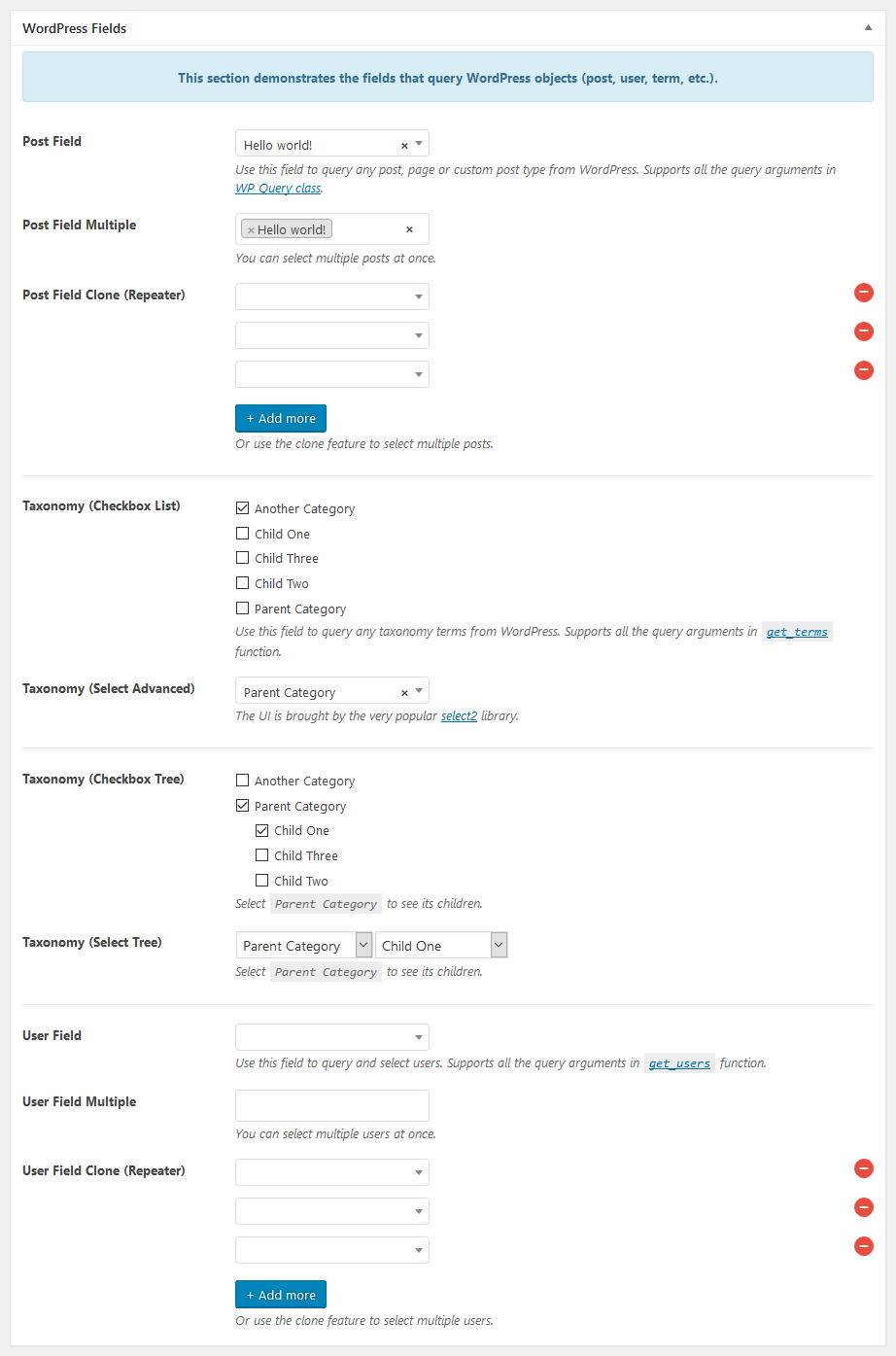
Task: Uncheck 'Another Category' in Taxonomy Checkbox List
Action: coord(243,507)
